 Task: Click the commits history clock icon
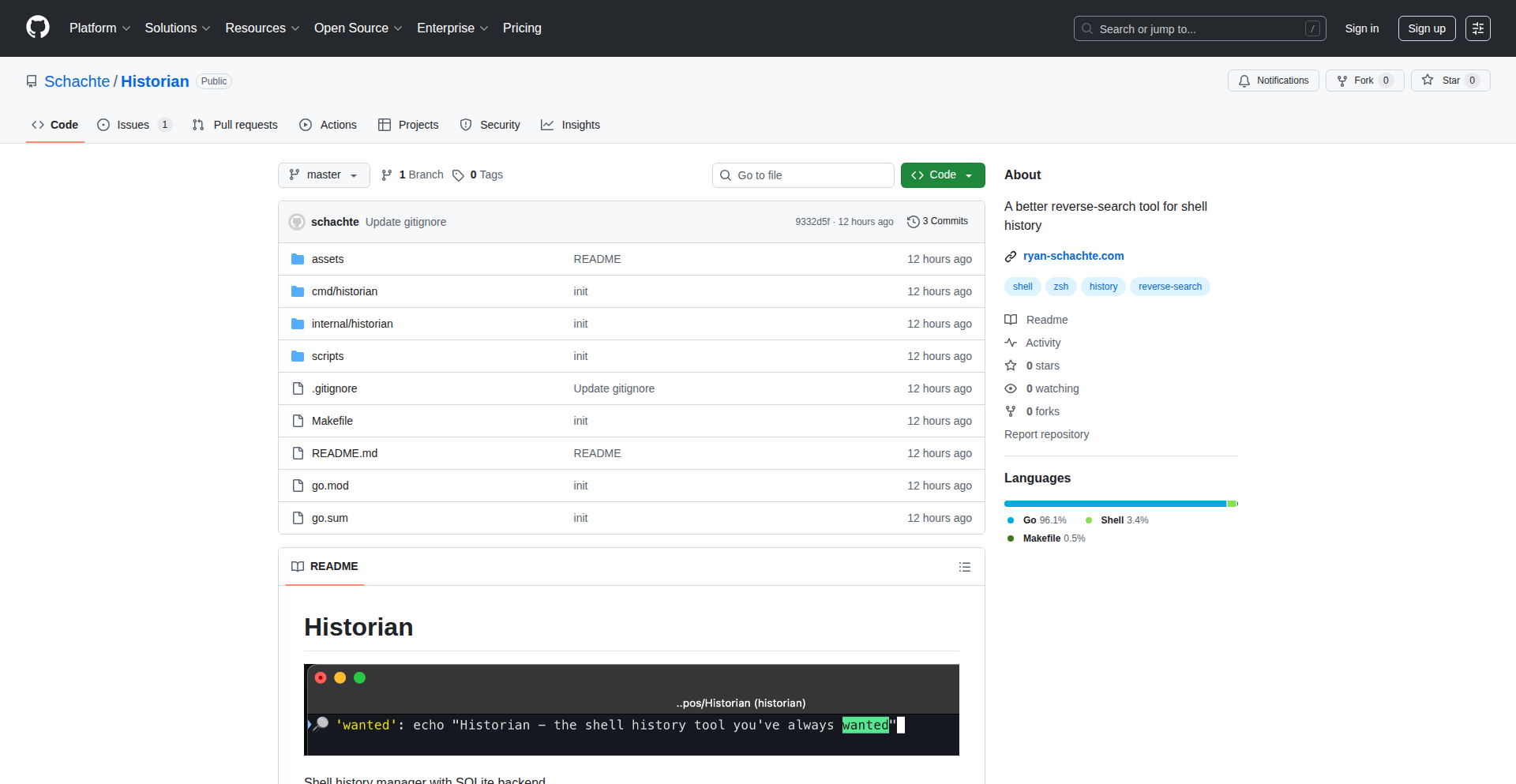pos(913,222)
